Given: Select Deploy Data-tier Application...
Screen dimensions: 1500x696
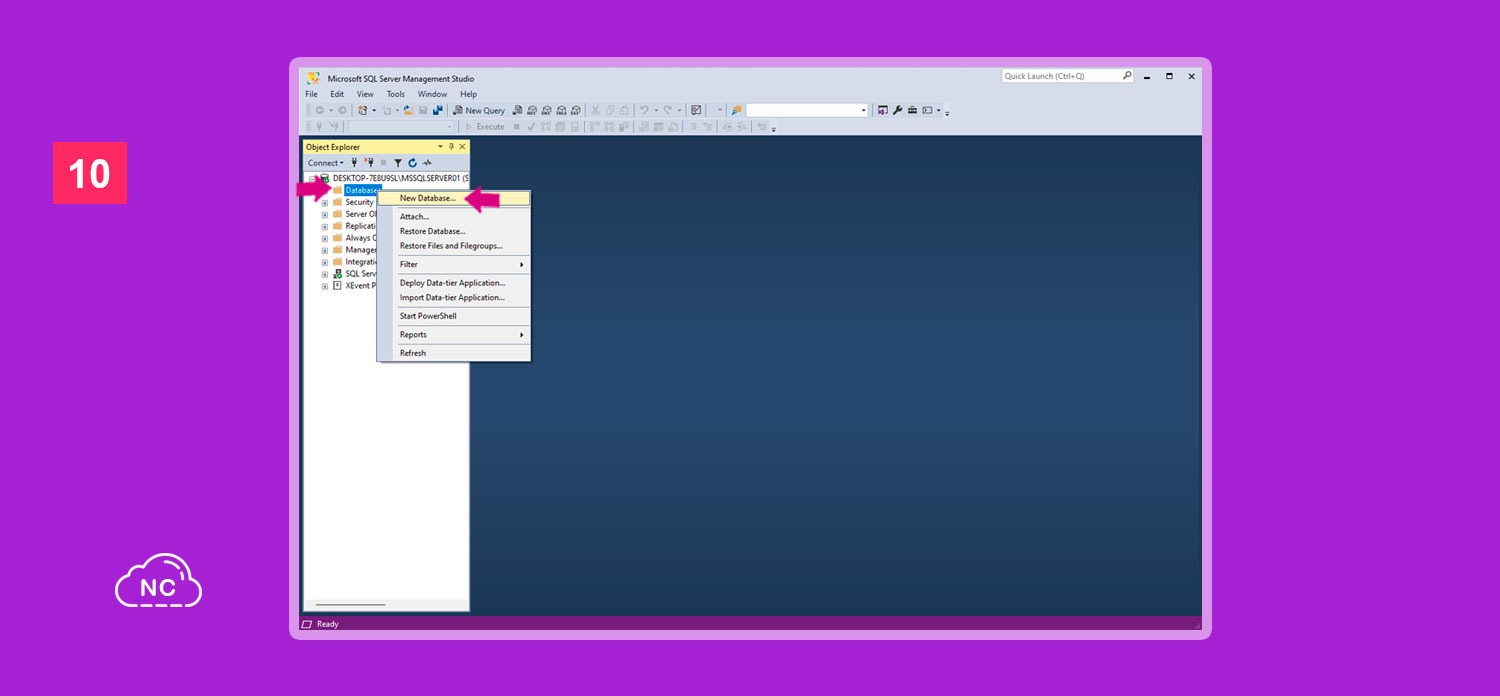Looking at the screenshot, I should (x=454, y=283).
